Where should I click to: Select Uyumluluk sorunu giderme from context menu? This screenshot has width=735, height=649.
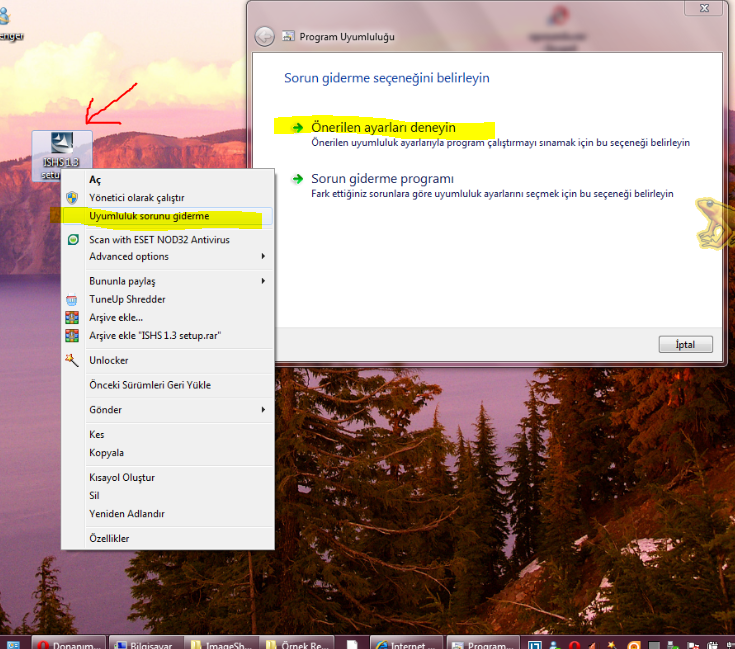point(149,216)
